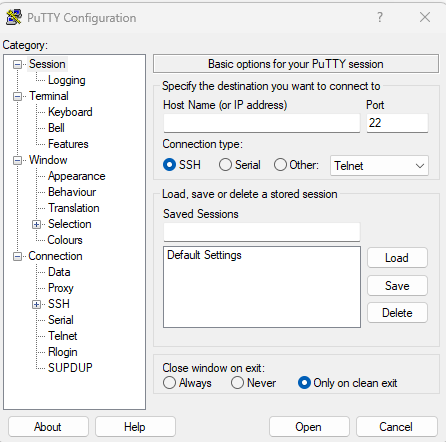Click the Port number field
Image resolution: width=446 pixels, height=442 pixels.
coord(397,123)
